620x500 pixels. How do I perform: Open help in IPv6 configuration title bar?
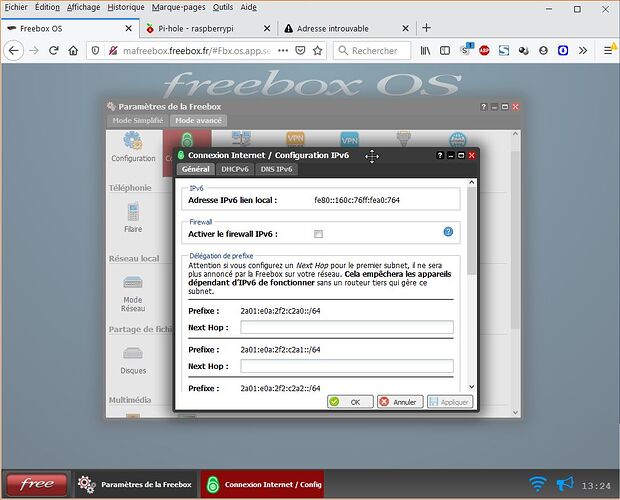(x=440, y=155)
